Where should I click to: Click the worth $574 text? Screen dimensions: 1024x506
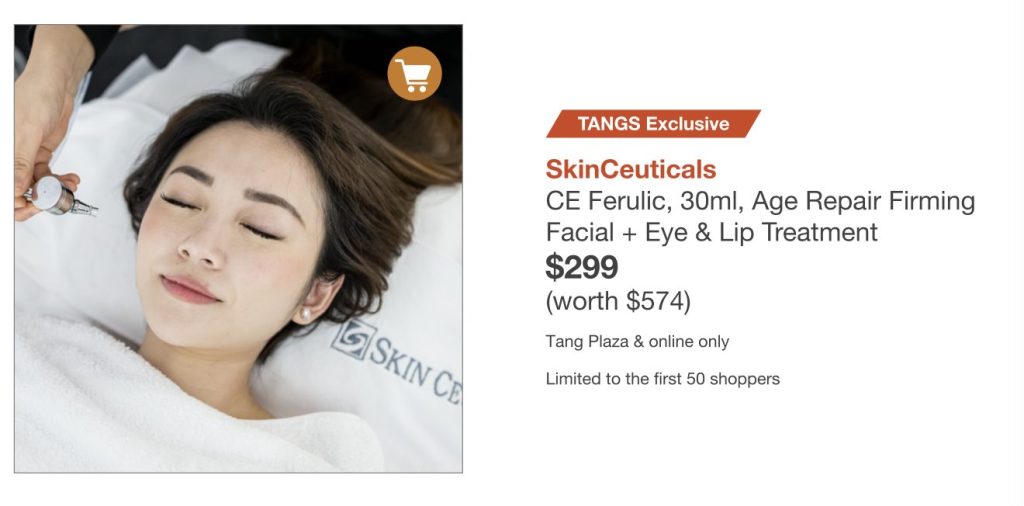pos(618,302)
